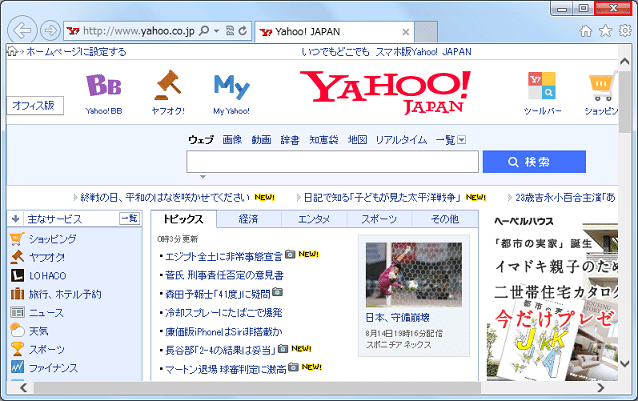
Task: Open the ショッピング icon in the sidebar
Action: click(17, 239)
